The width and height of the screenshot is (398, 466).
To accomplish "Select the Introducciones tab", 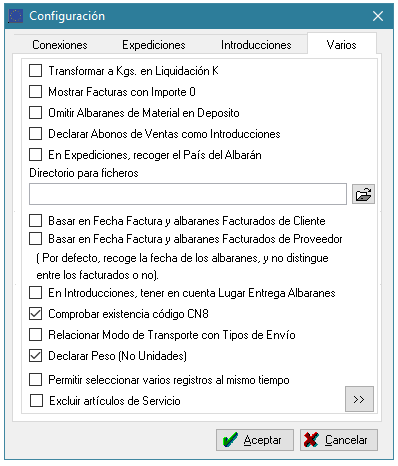I will pyautogui.click(x=256, y=45).
